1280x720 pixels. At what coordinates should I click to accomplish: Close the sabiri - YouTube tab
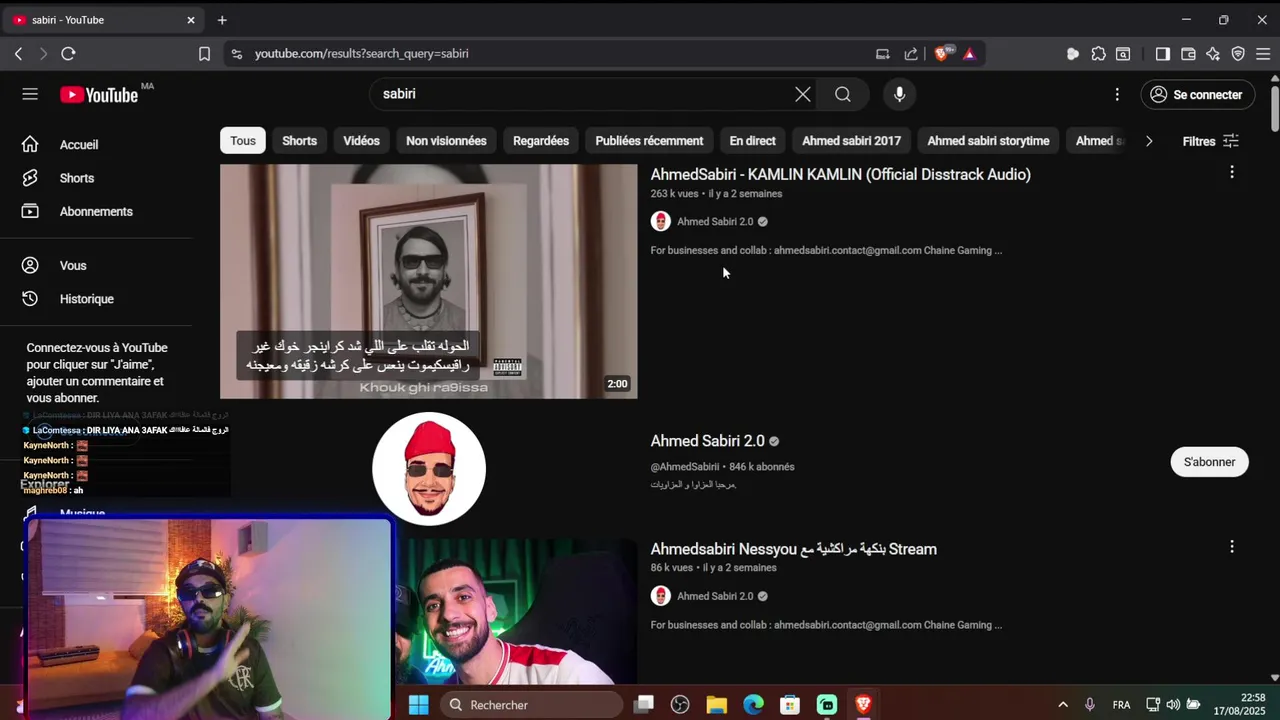191,20
